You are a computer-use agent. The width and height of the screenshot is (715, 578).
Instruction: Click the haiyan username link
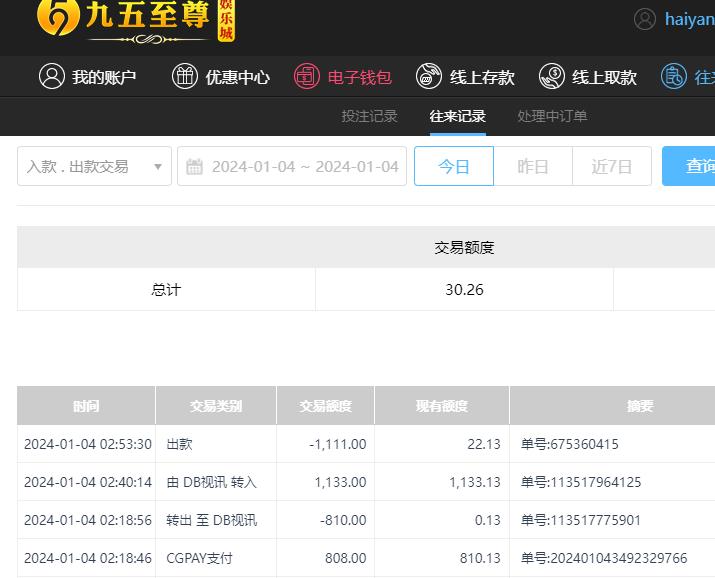tap(689, 19)
